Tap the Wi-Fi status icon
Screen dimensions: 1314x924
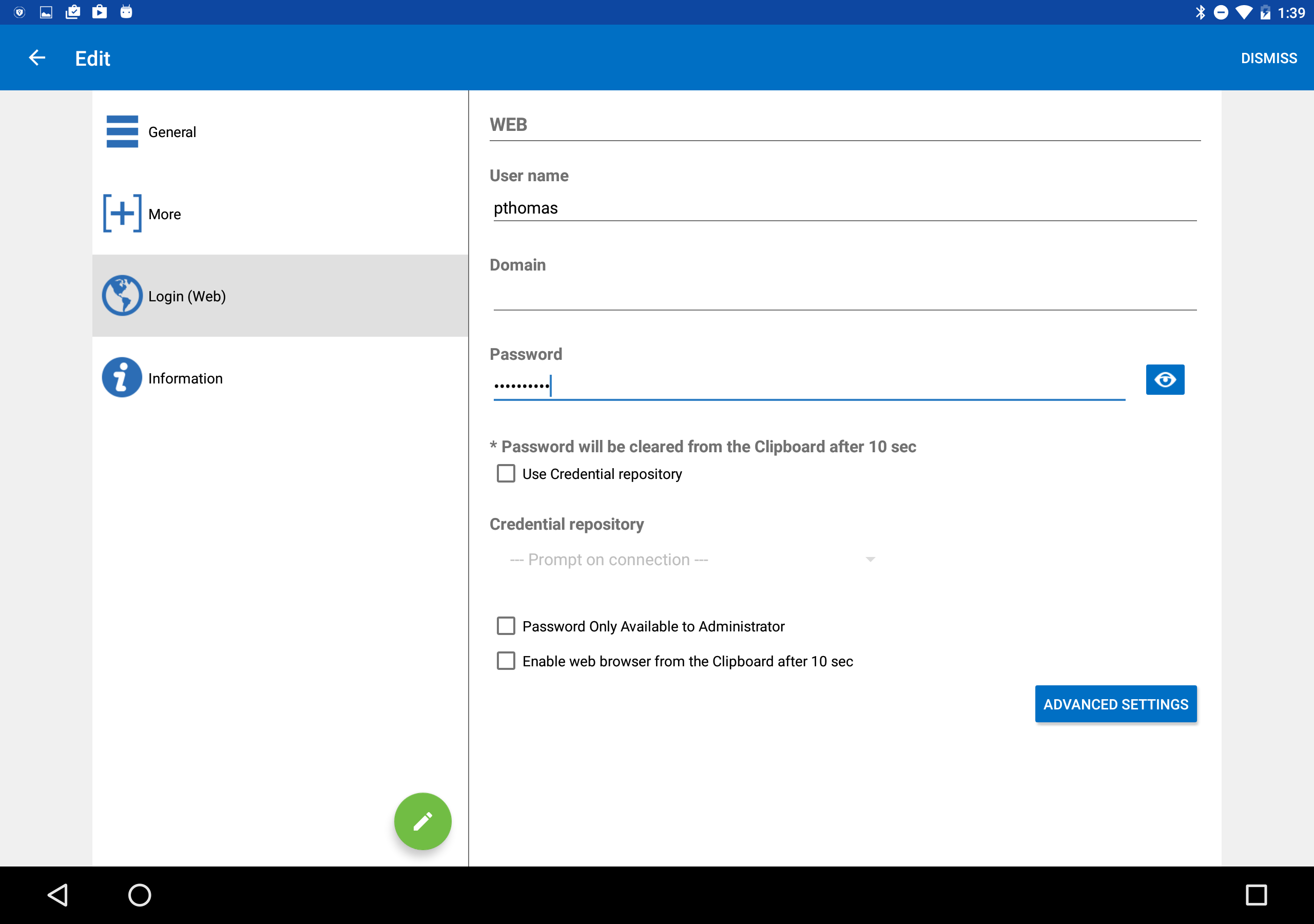1243,12
